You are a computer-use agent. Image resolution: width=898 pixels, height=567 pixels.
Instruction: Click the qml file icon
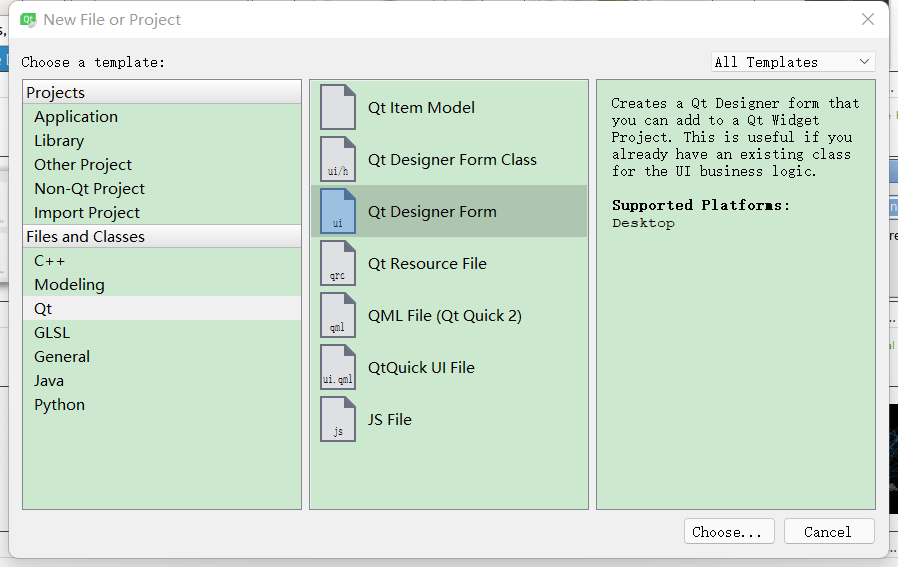pyautogui.click(x=338, y=316)
